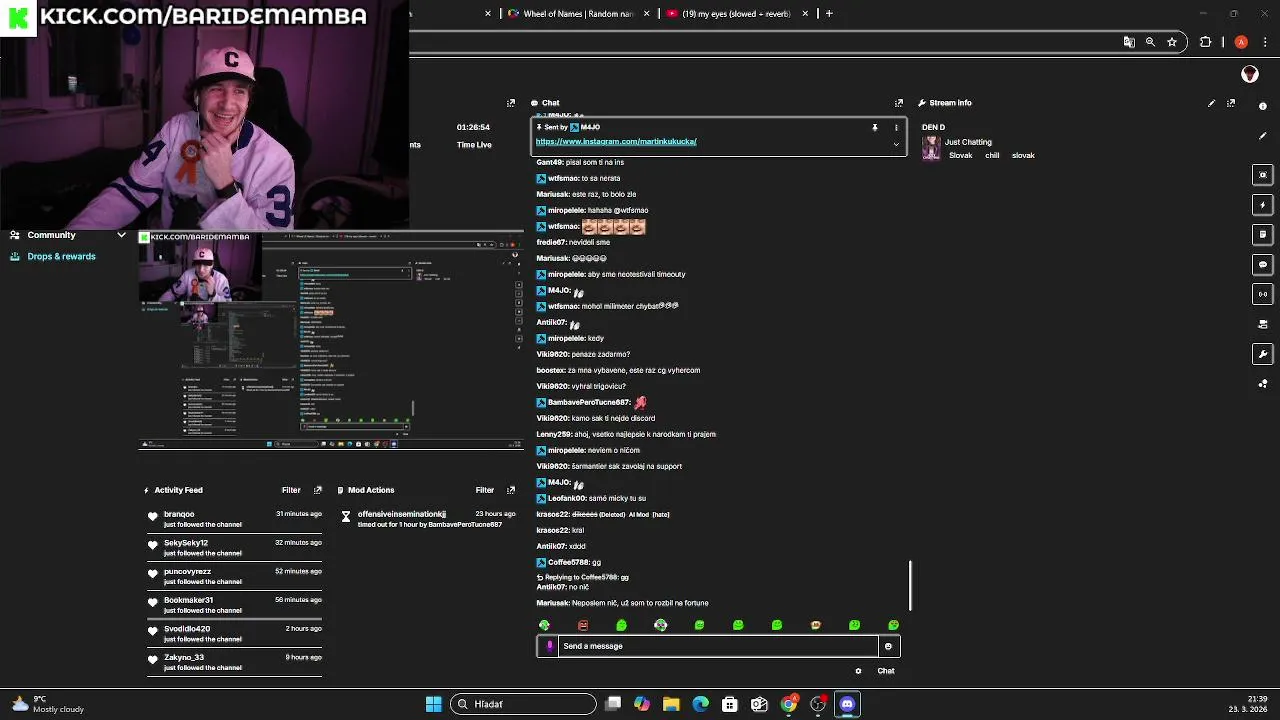This screenshot has height=720, width=1280.
Task: Open Microsoft Edge from the taskbar
Action: tap(700, 704)
